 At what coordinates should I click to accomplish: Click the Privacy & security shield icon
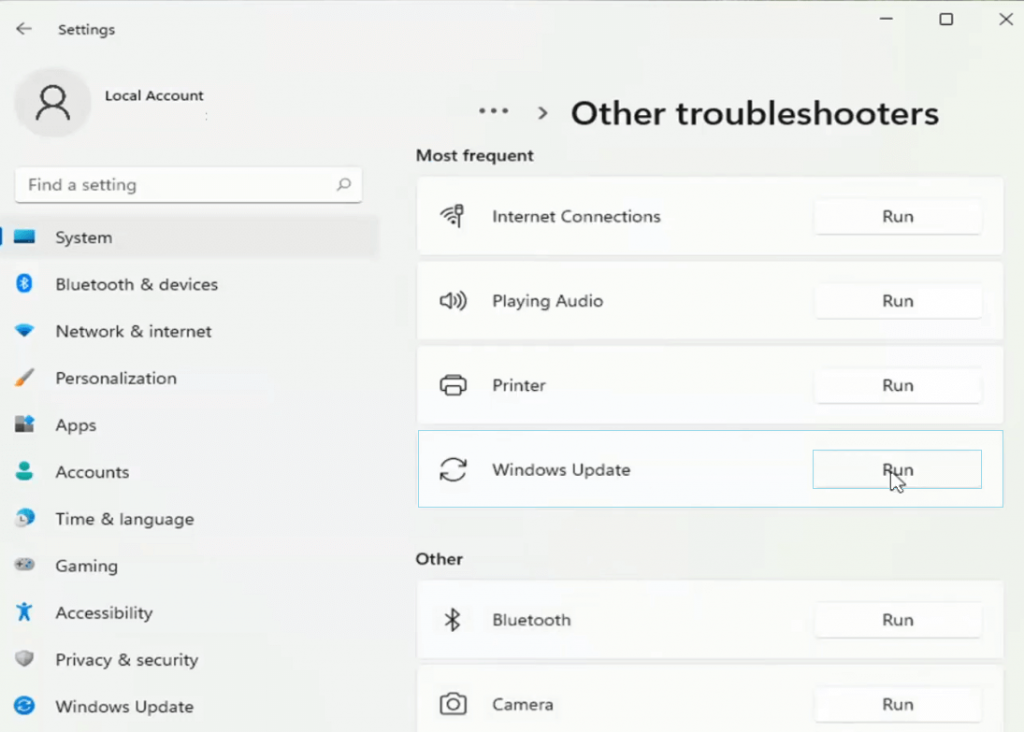click(x=25, y=660)
